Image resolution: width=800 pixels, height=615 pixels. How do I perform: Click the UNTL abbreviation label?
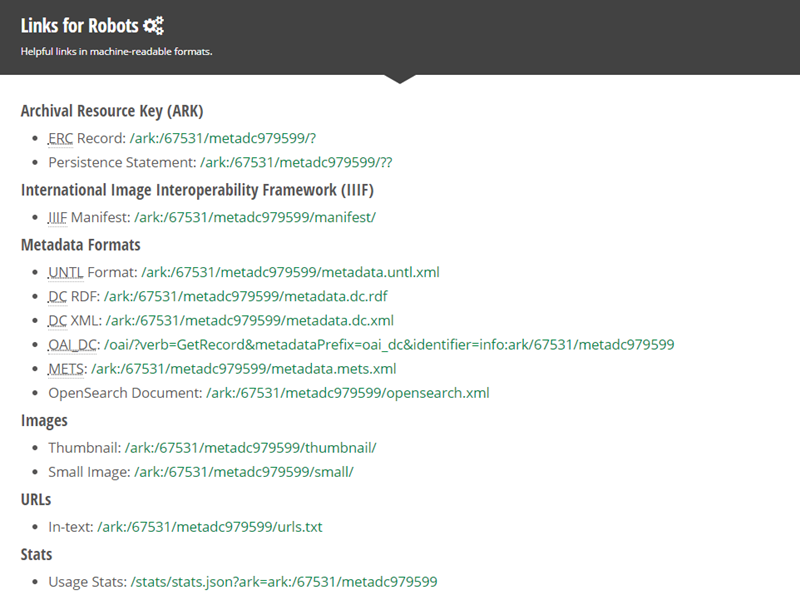click(x=65, y=272)
